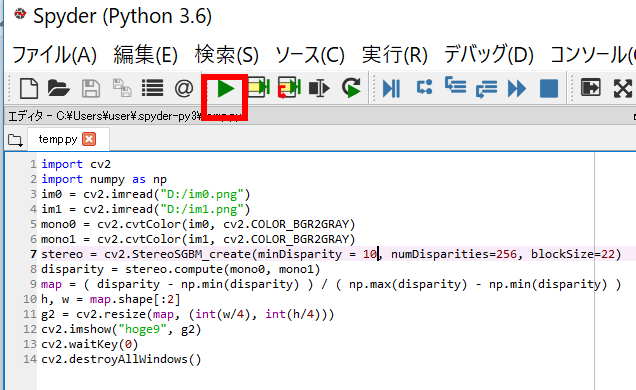Click 'stereo.compute(mono0, mono1)' on line 8
Image resolution: width=636 pixels, height=390 pixels.
223,269
